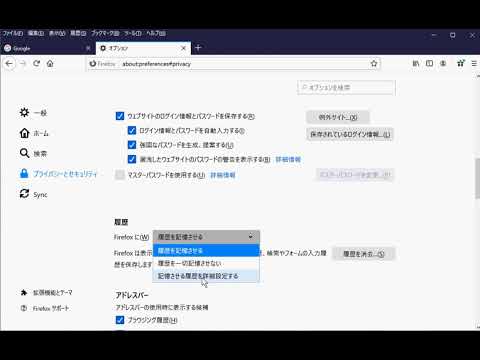This screenshot has height=360, width=480.
Task: Reload the current page
Action: (37, 63)
